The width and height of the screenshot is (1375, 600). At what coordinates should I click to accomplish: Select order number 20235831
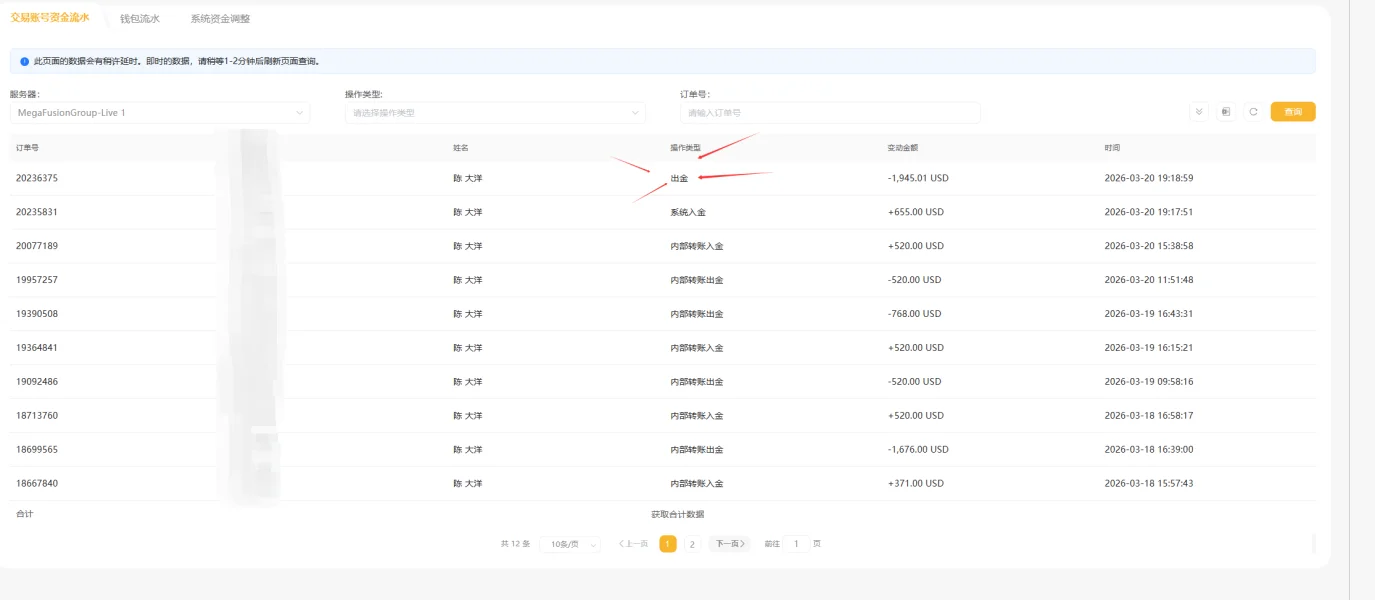(x=37, y=212)
